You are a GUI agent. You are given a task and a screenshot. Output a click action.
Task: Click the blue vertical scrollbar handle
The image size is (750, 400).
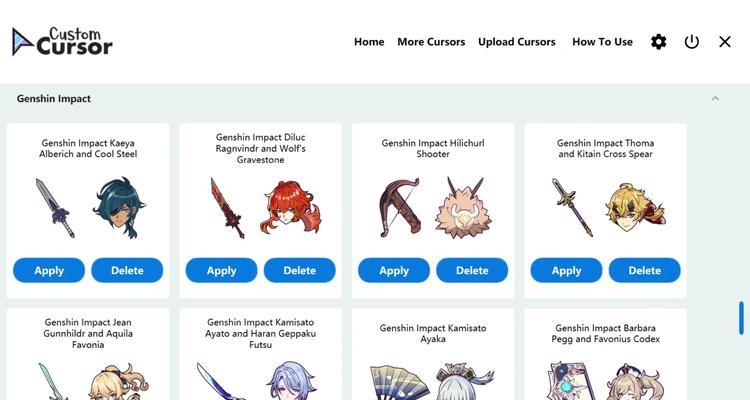741,318
